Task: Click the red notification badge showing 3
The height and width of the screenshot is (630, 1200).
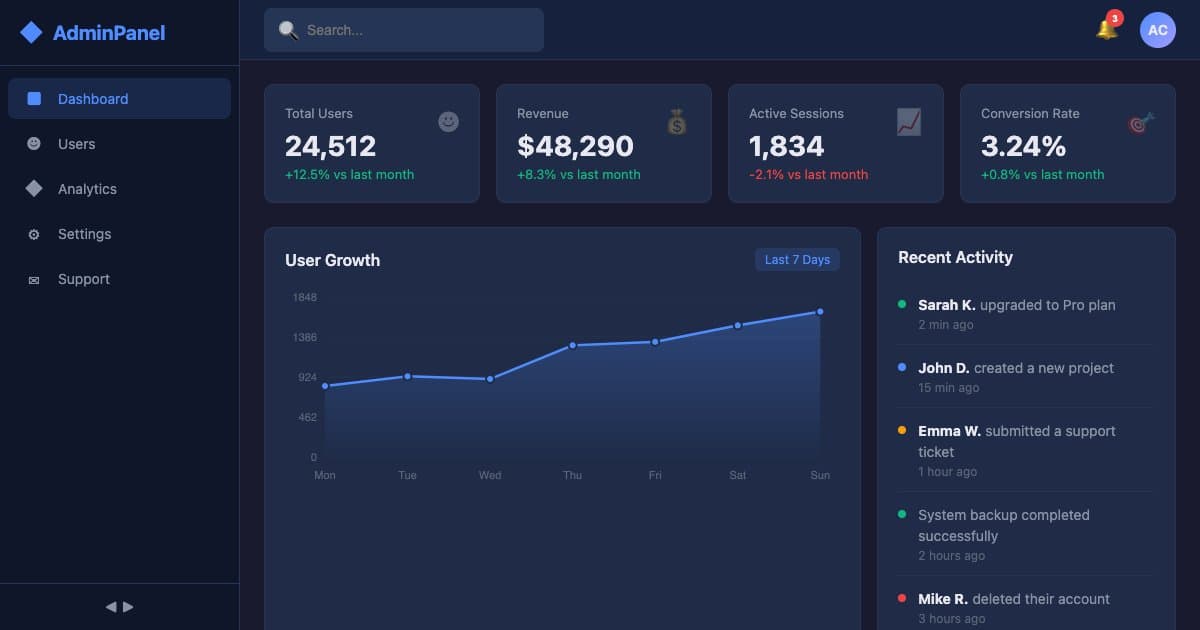Action: (1115, 18)
